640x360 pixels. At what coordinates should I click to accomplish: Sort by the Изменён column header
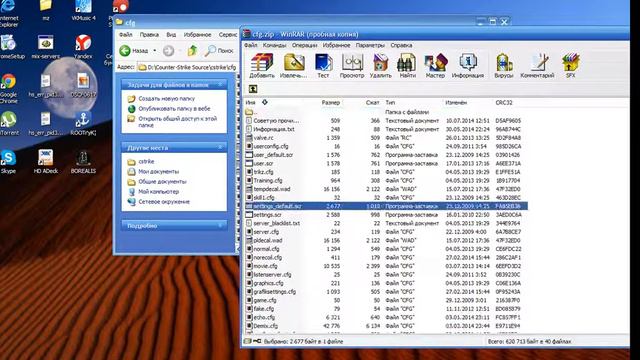pyautogui.click(x=456, y=102)
